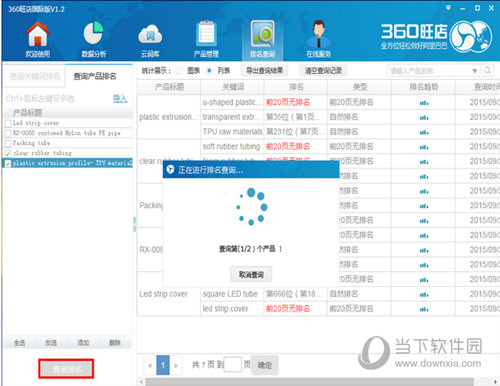500x386 pixels.
Task: Click the horizontal scrollbar under the table
Action: click(x=309, y=382)
